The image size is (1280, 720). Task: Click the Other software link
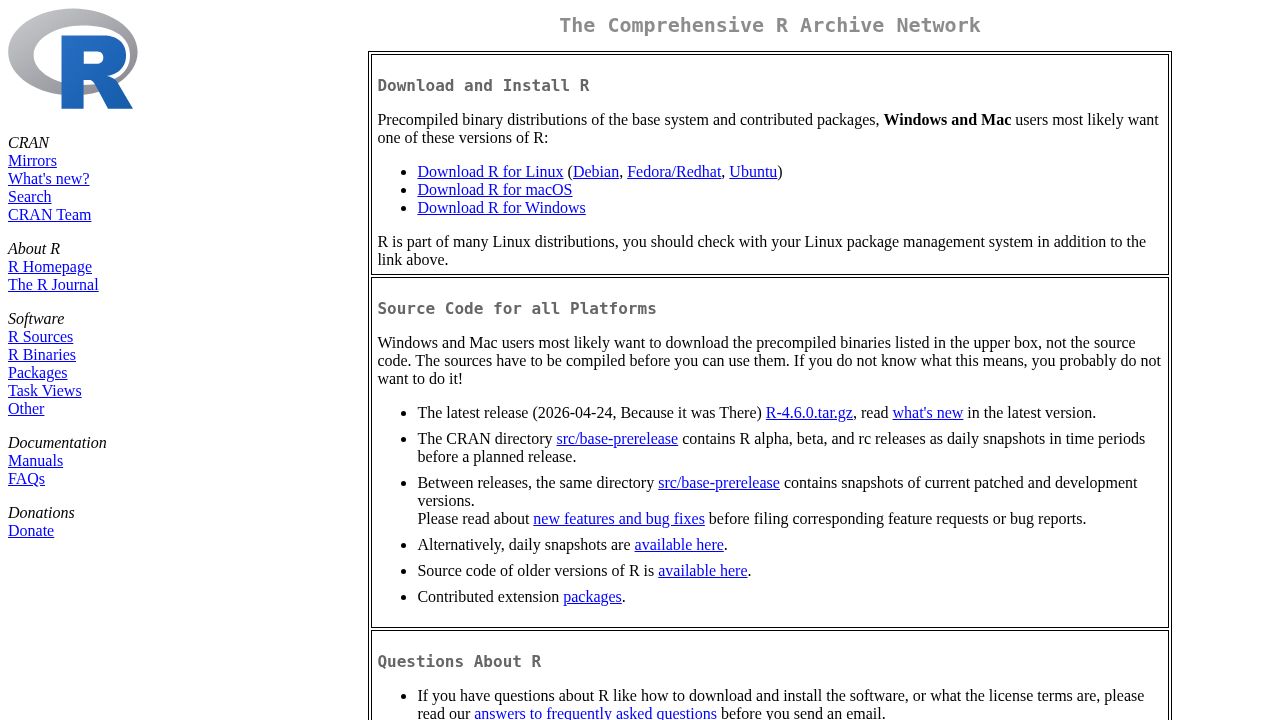(x=26, y=409)
